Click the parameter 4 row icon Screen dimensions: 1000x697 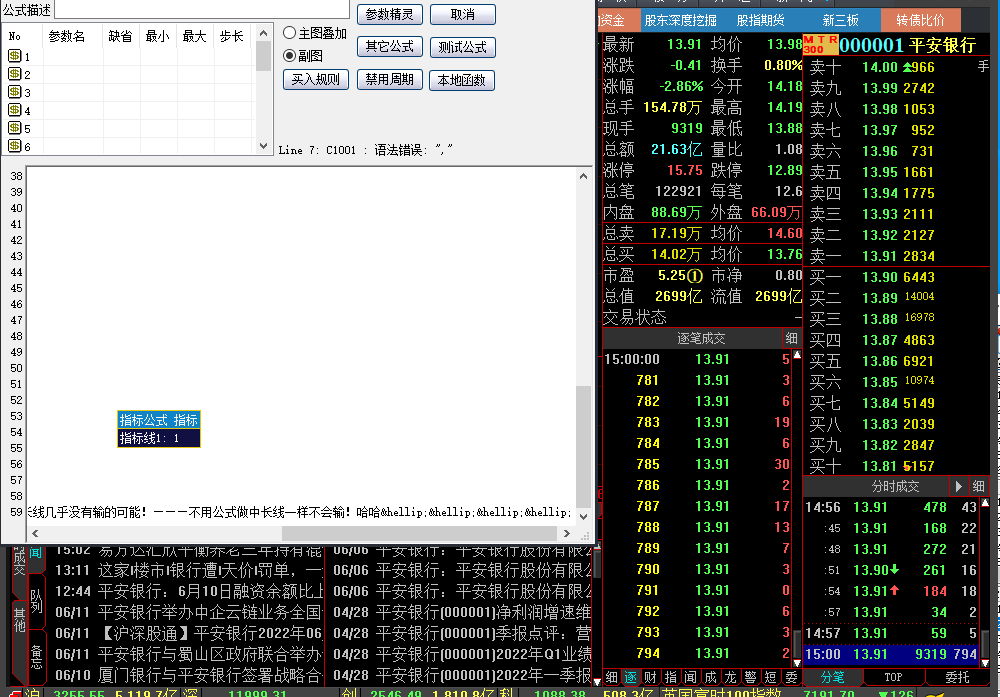click(15, 110)
